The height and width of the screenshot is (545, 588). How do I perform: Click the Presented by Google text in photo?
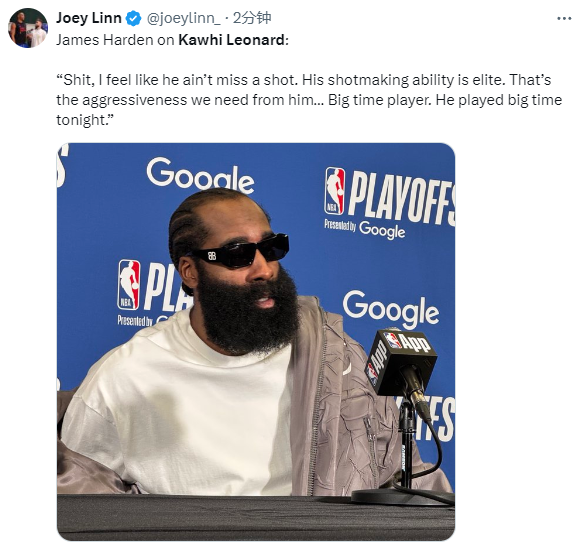click(364, 228)
